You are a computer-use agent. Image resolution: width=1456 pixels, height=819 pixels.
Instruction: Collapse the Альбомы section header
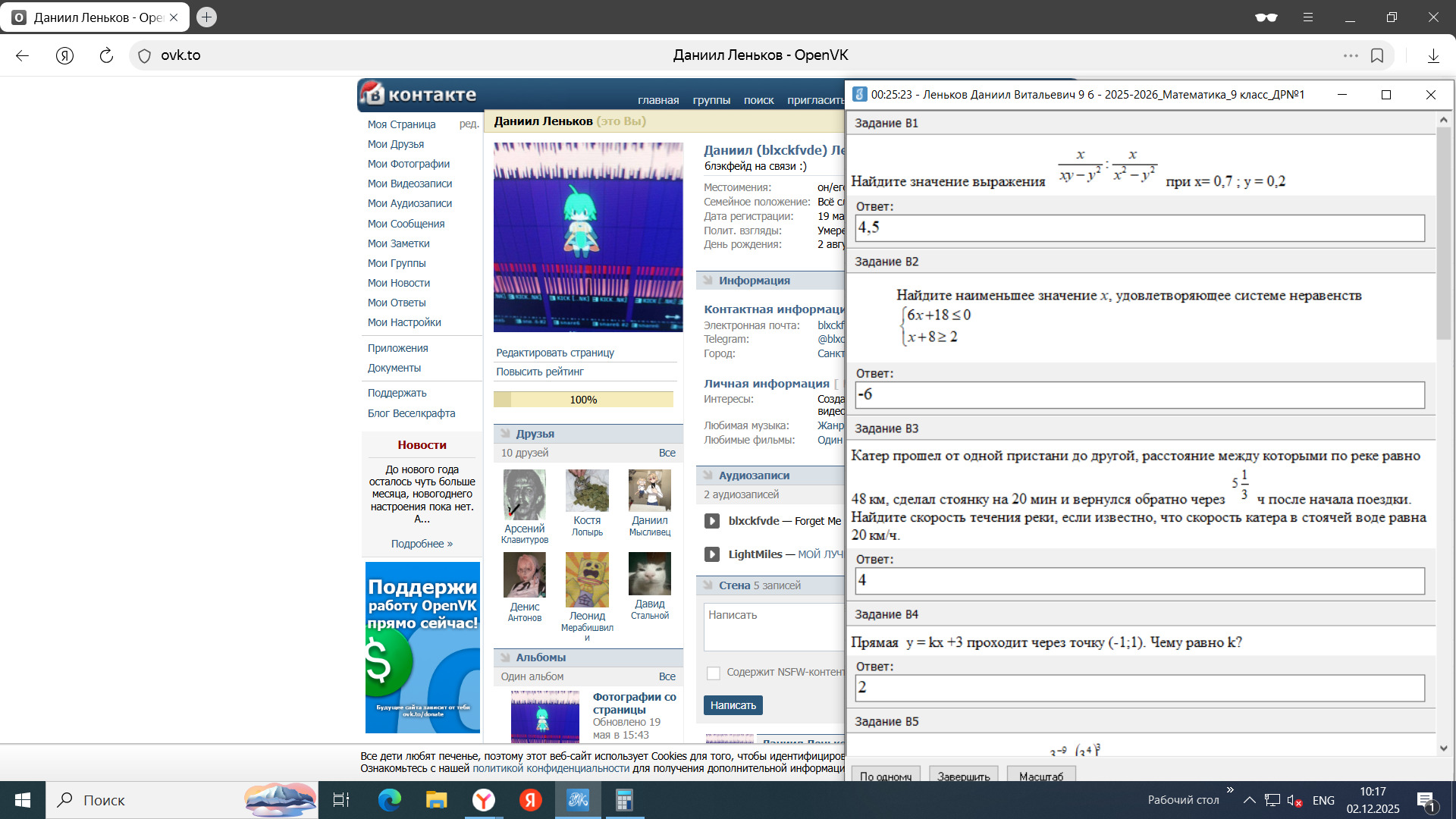click(x=540, y=657)
